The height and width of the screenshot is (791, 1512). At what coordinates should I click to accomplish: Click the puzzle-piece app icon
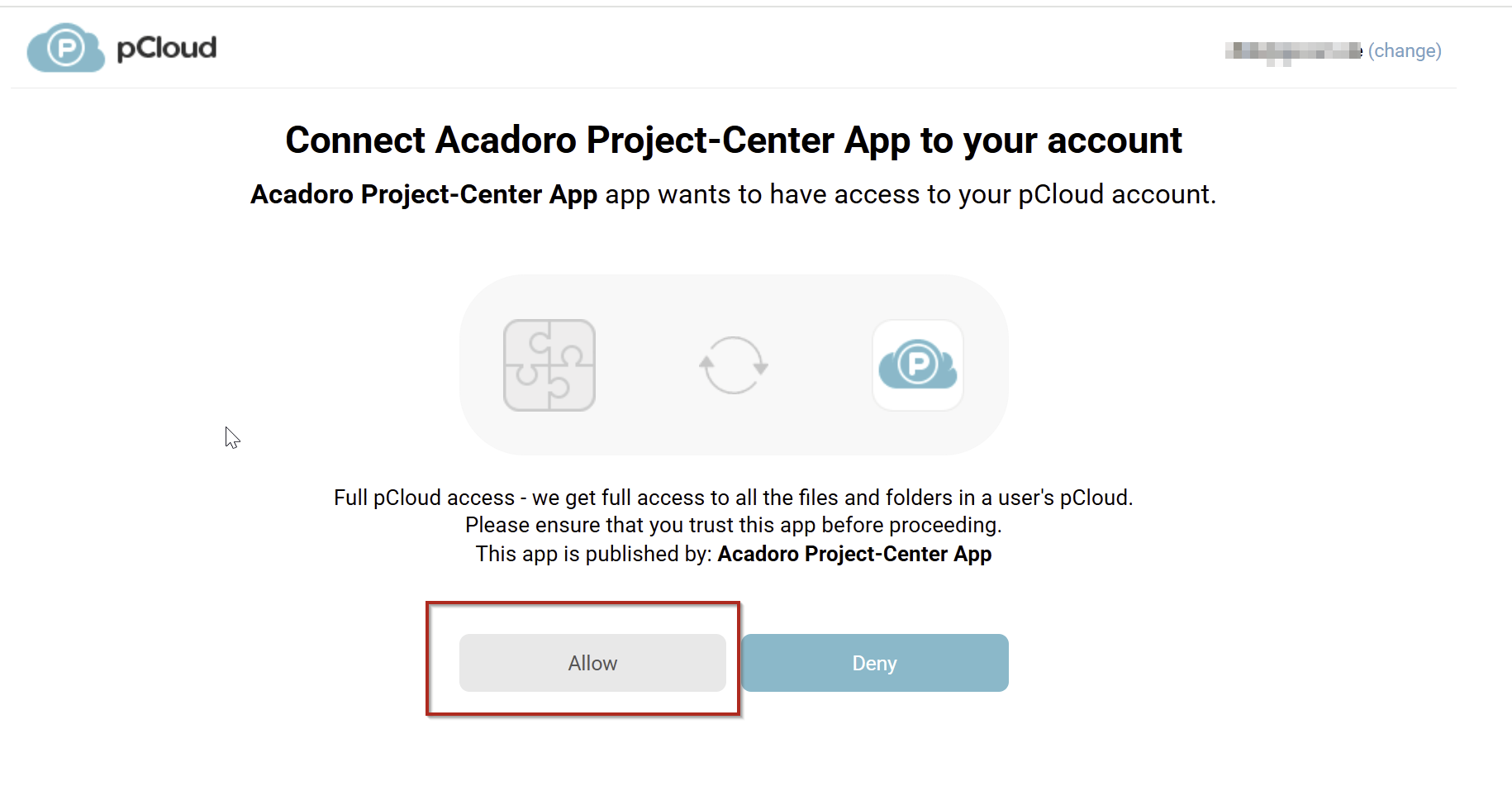[549, 365]
